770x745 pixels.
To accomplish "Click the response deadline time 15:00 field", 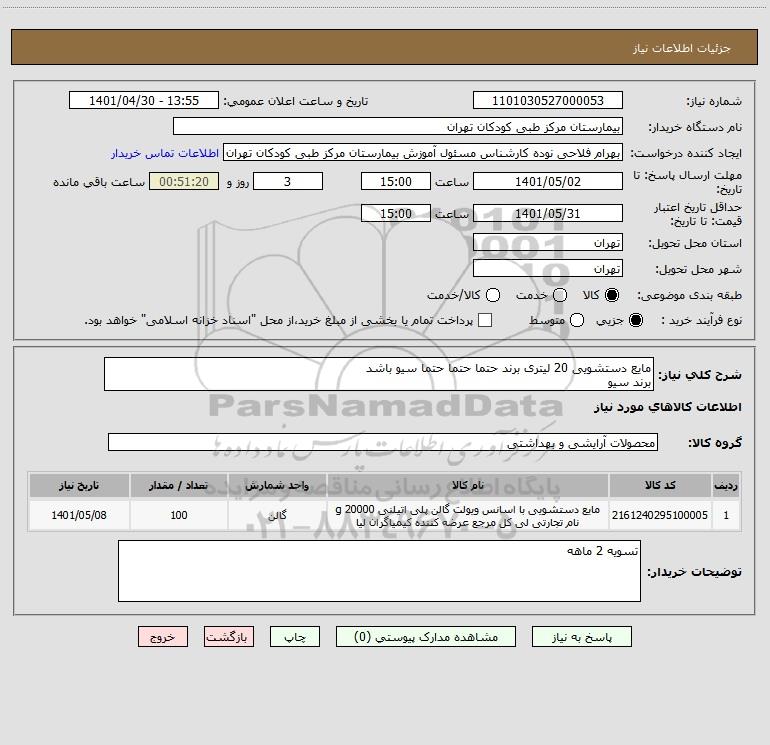I will [396, 182].
